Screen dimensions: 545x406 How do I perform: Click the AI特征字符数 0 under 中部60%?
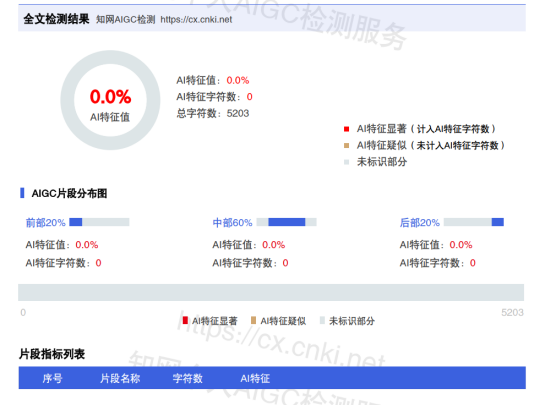[285, 263]
